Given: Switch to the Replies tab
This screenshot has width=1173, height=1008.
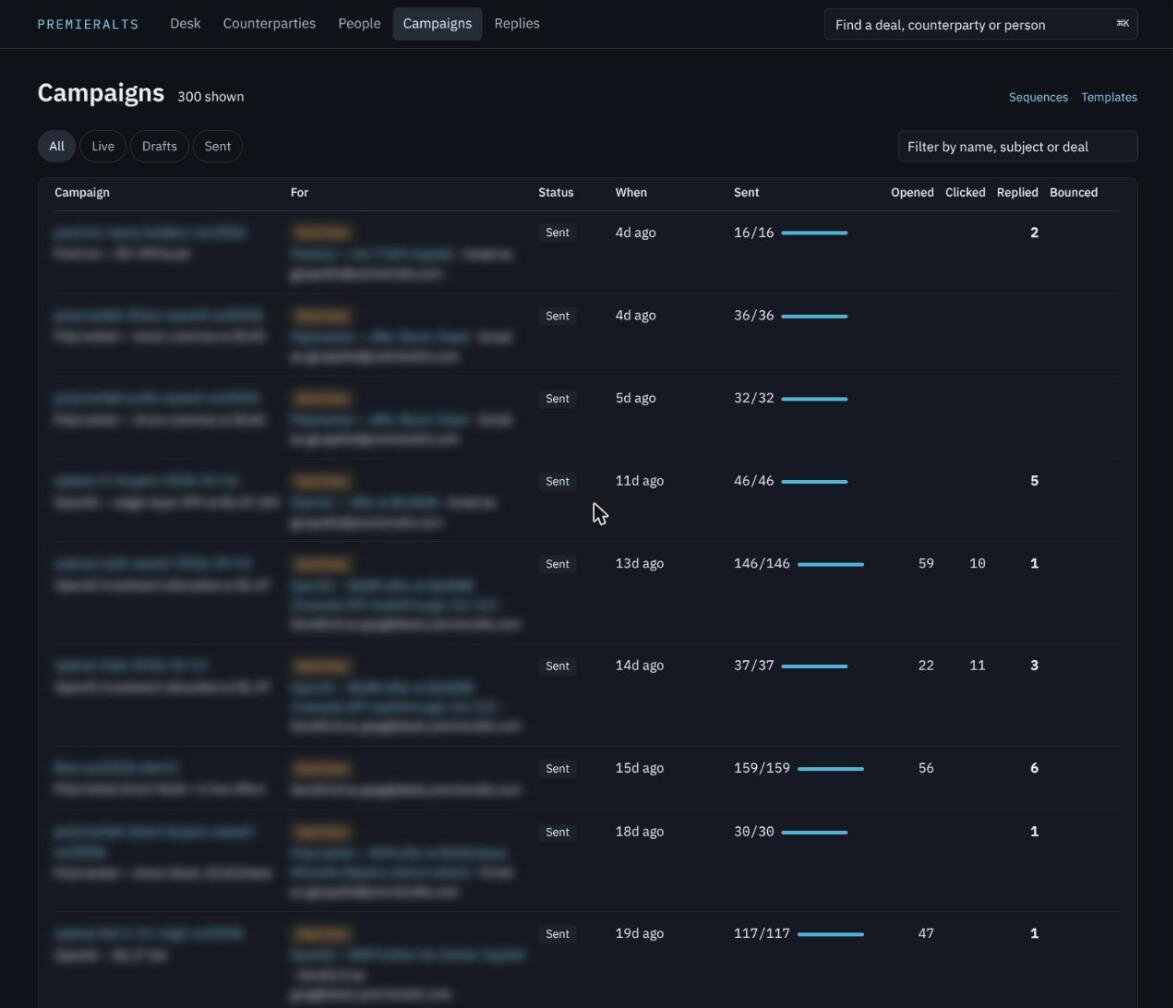Looking at the screenshot, I should tap(516, 23).
